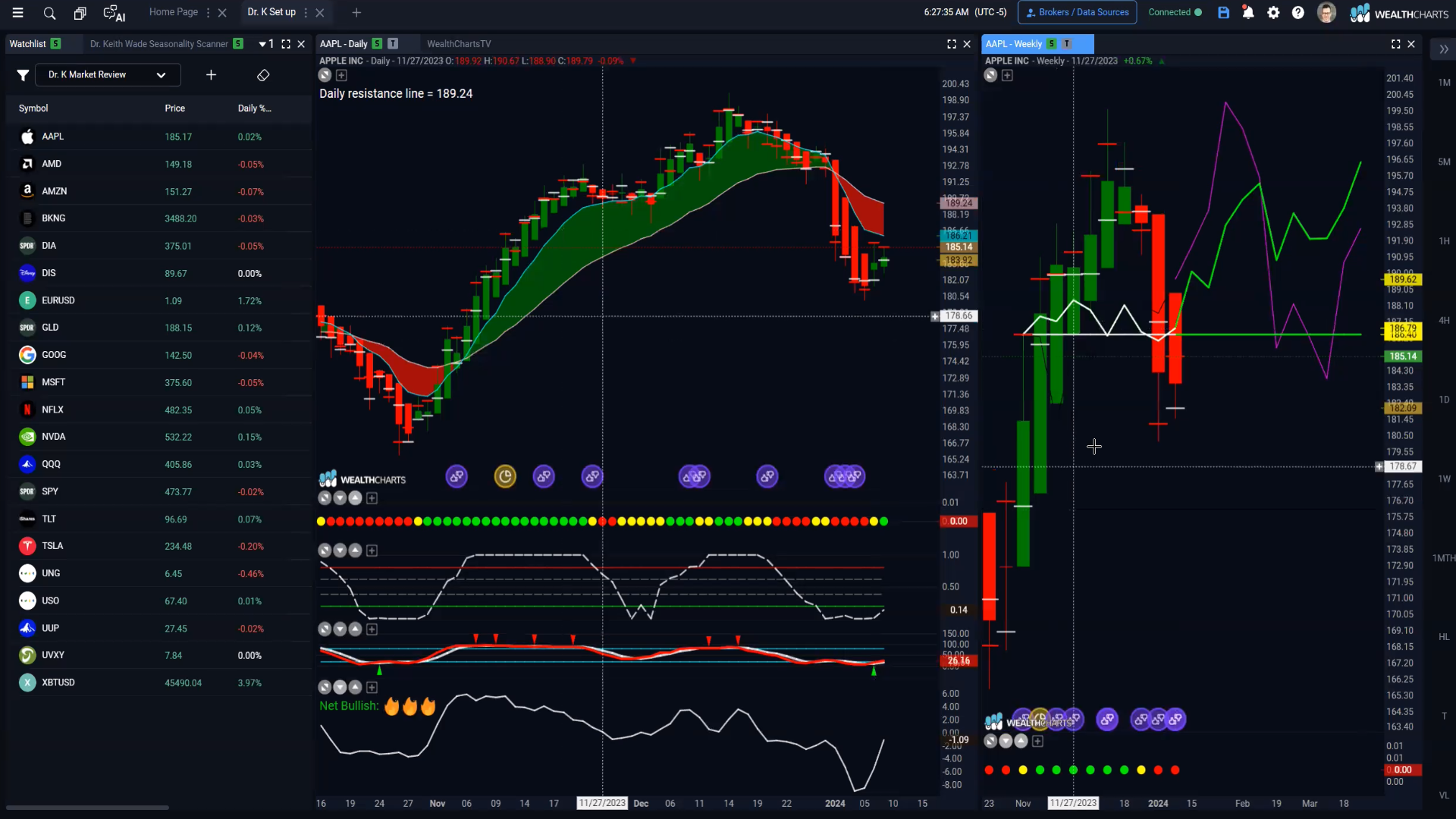This screenshot has width=1456, height=819.
Task: Toggle T badge on AAPL Daily tab
Action: pyautogui.click(x=393, y=44)
